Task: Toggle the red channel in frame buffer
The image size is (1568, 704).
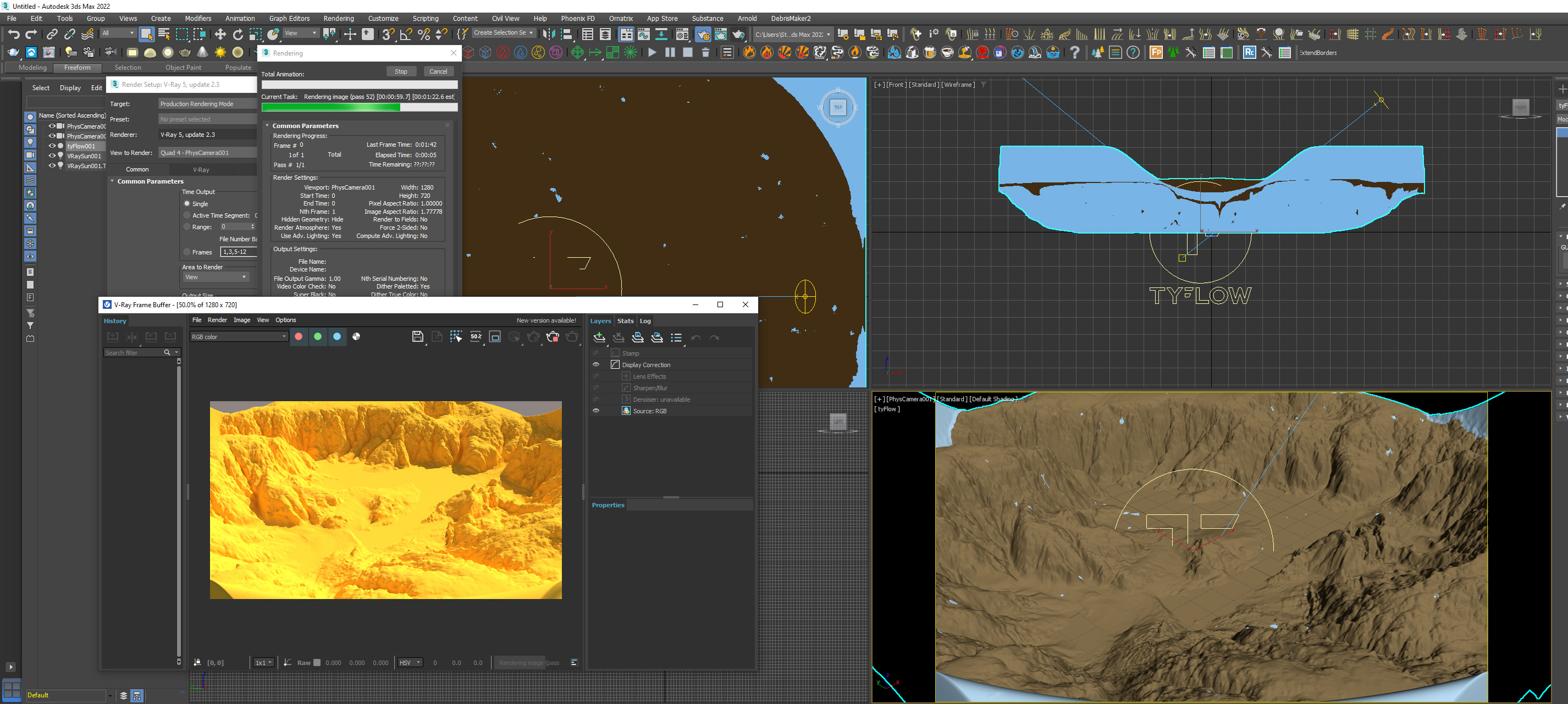Action: (x=298, y=336)
